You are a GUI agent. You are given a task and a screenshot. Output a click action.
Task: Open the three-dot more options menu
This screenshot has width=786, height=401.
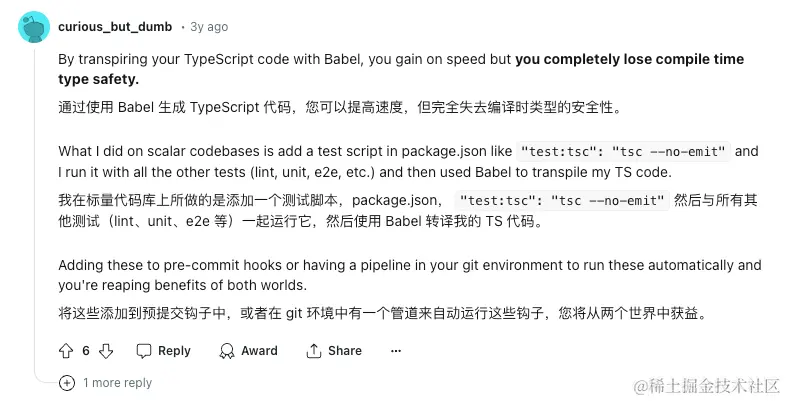(396, 351)
